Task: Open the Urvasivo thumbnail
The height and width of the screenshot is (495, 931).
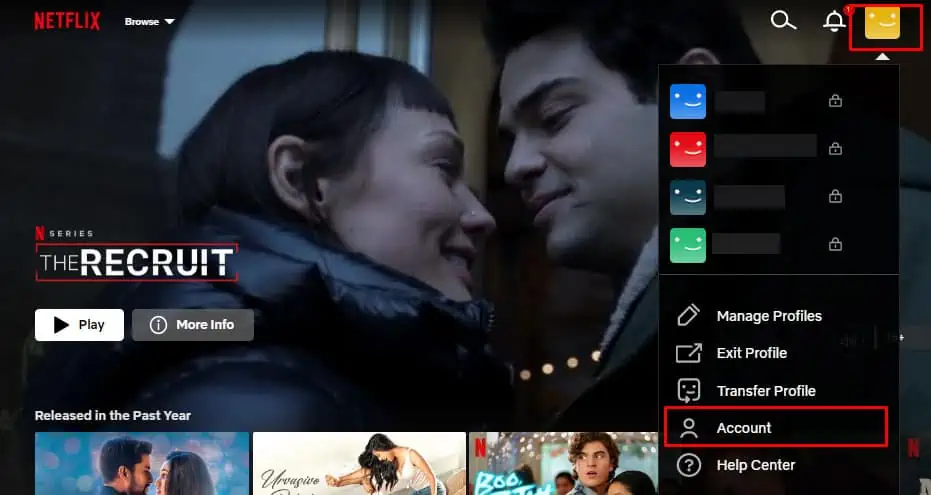Action: tap(359, 464)
